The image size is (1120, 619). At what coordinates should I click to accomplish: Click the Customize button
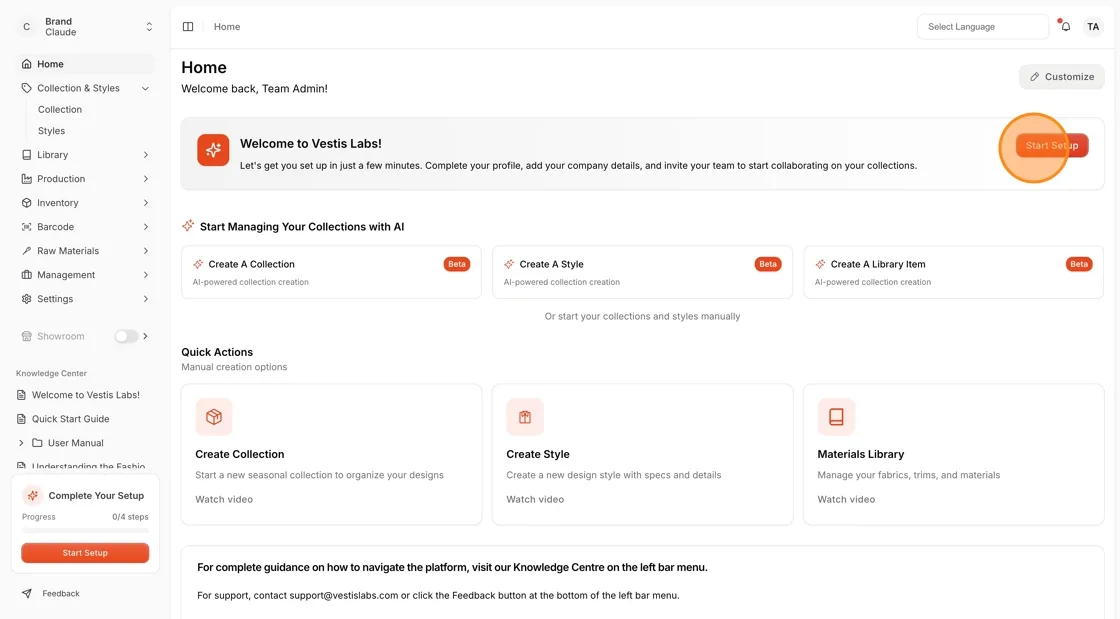1061,77
